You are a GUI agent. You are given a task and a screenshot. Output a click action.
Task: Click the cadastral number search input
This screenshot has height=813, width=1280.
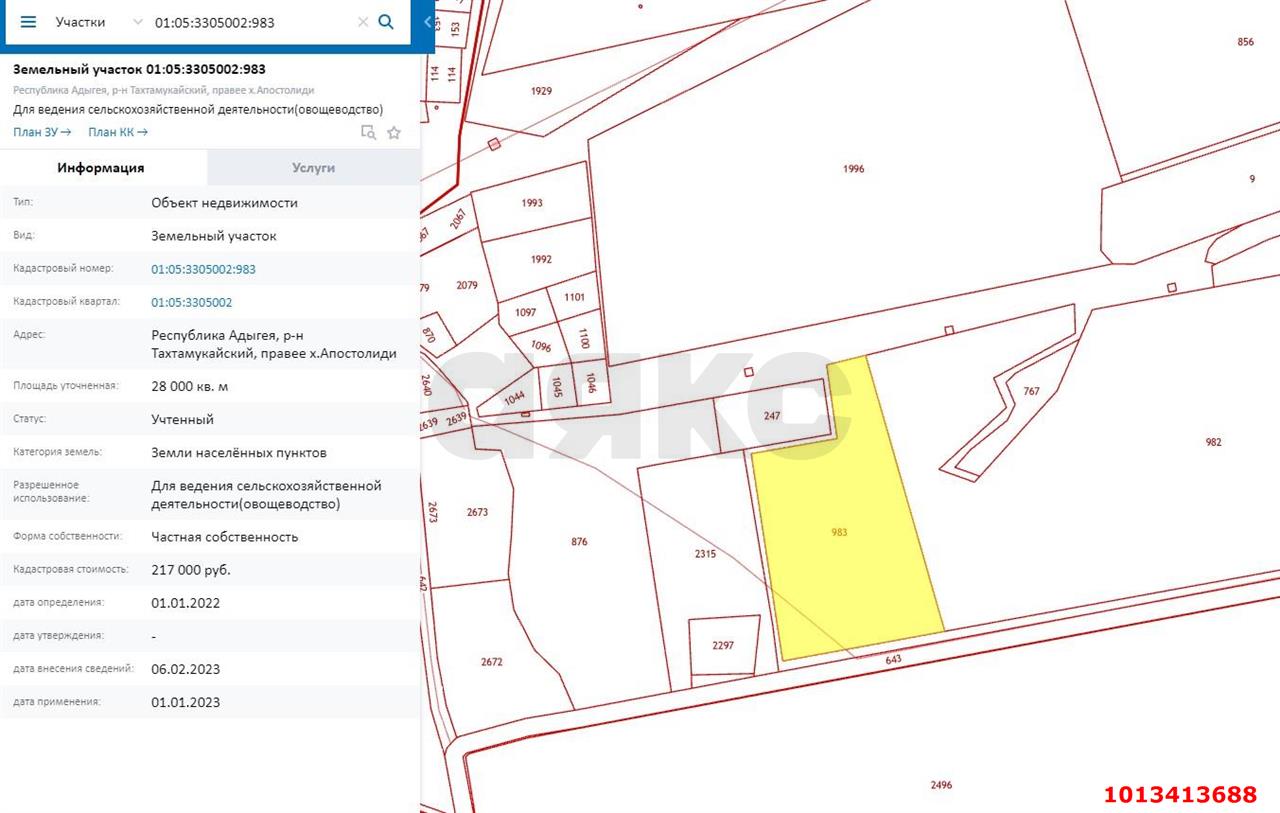(250, 22)
